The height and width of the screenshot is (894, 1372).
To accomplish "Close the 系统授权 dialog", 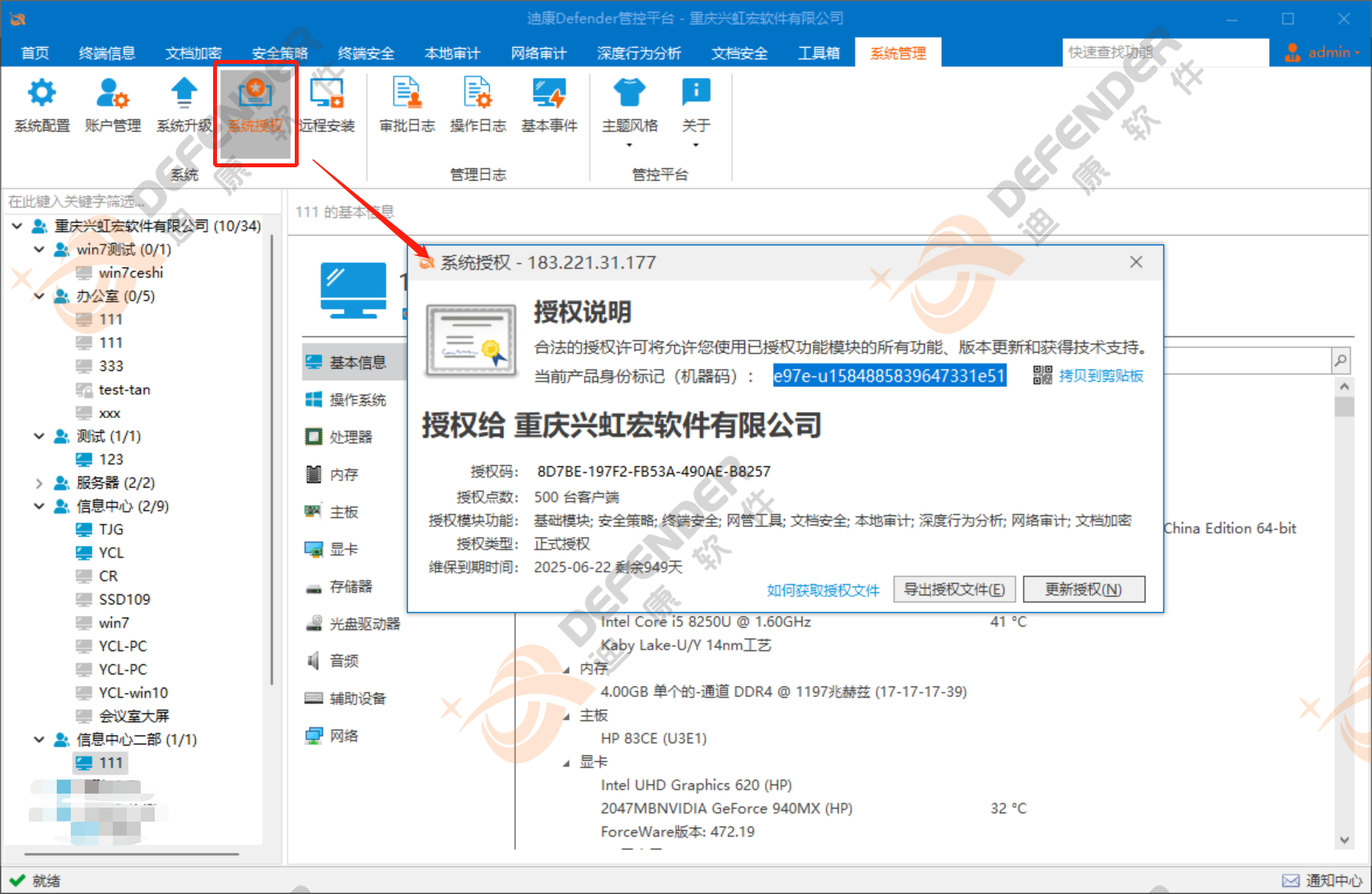I will click(1136, 262).
